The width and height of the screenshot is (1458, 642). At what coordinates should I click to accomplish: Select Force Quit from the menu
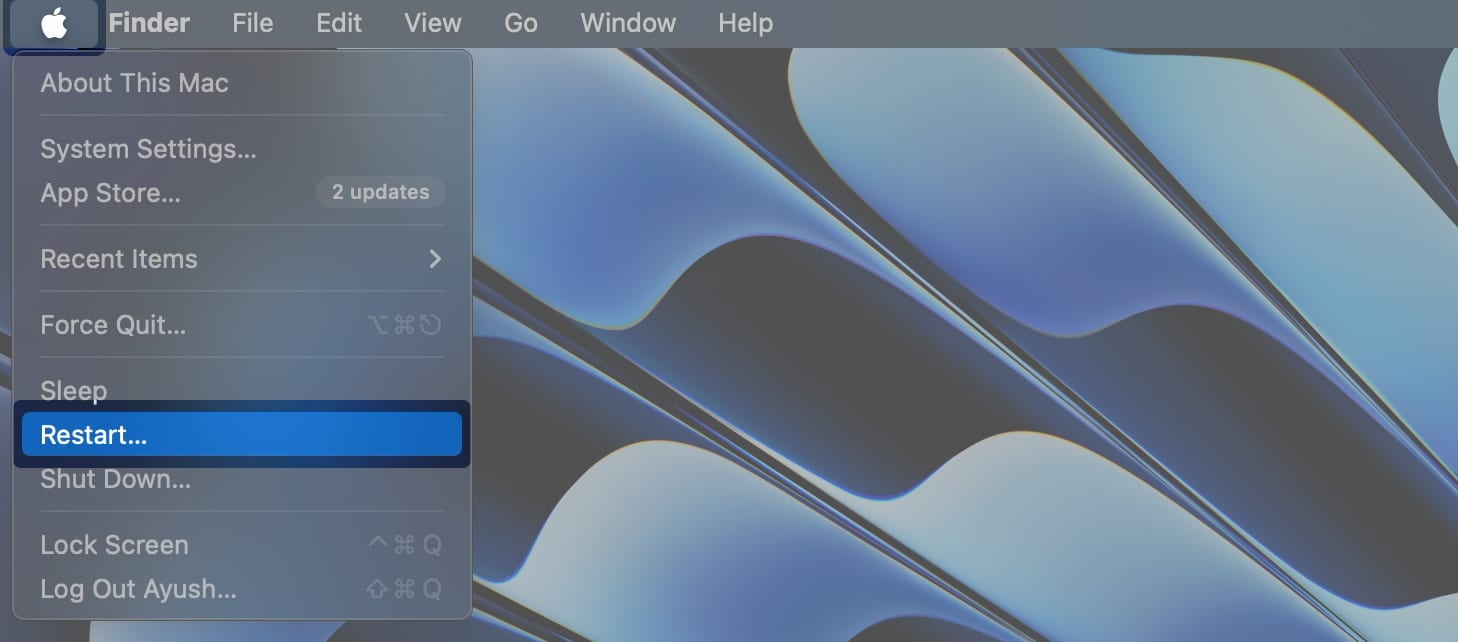pos(113,325)
